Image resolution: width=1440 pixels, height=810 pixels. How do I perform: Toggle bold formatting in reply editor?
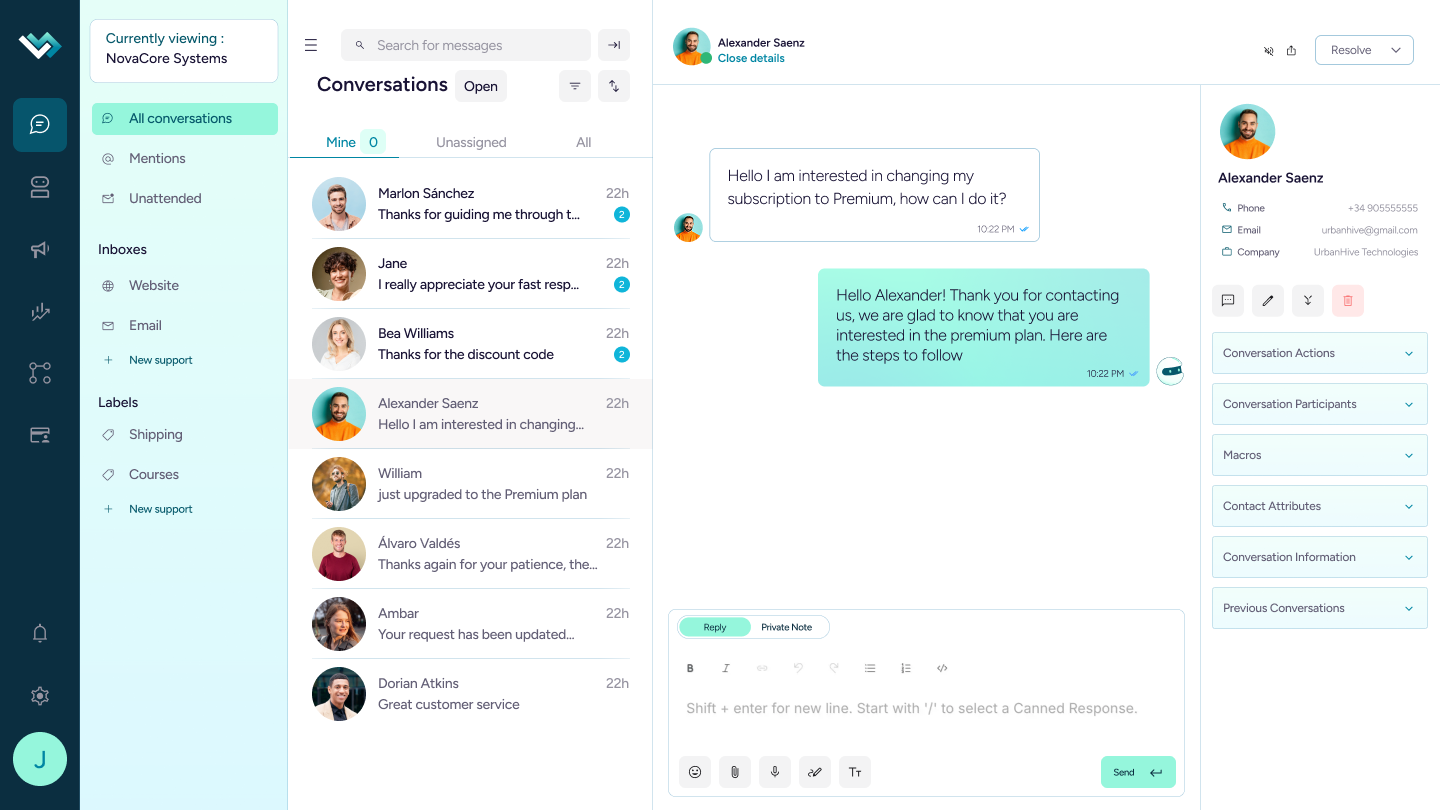pos(690,668)
